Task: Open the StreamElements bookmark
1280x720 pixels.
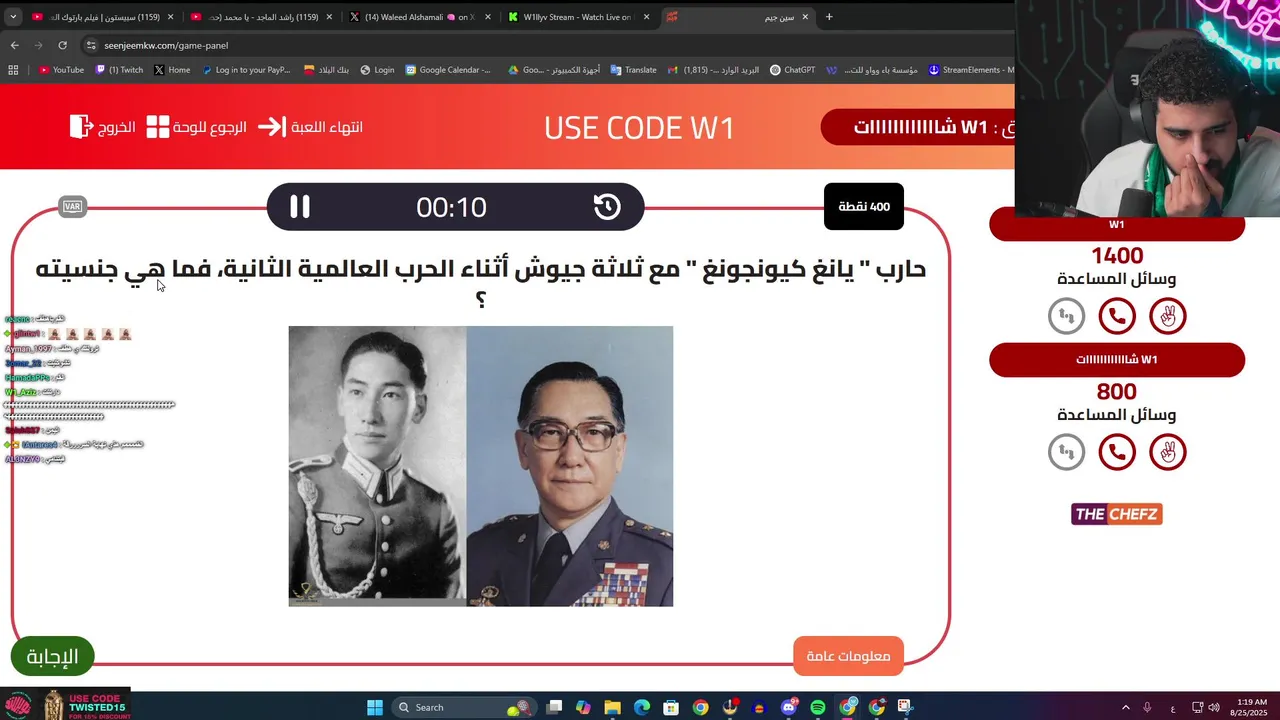Action: pos(971,70)
